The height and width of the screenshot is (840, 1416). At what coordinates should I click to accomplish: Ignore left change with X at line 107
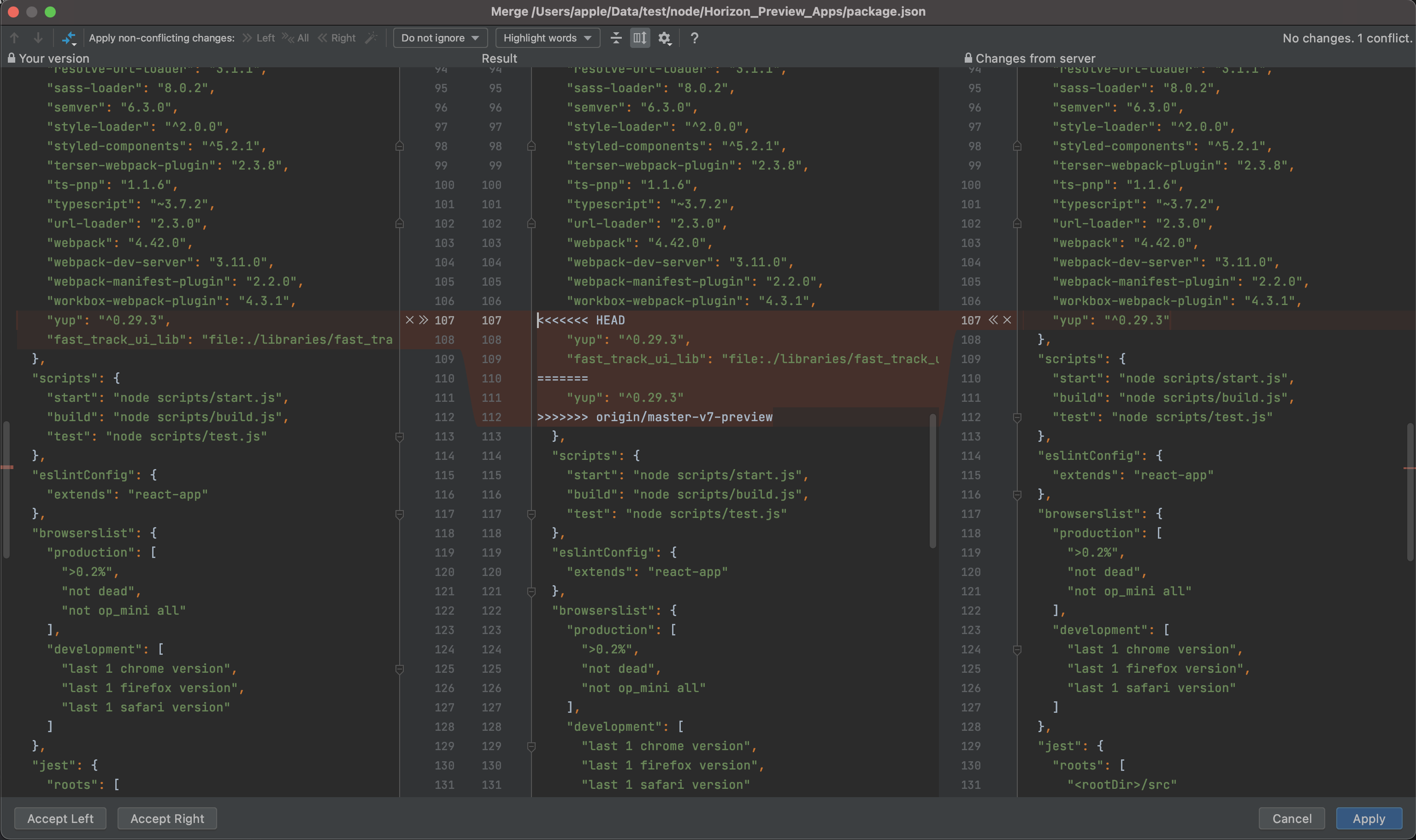(x=409, y=320)
